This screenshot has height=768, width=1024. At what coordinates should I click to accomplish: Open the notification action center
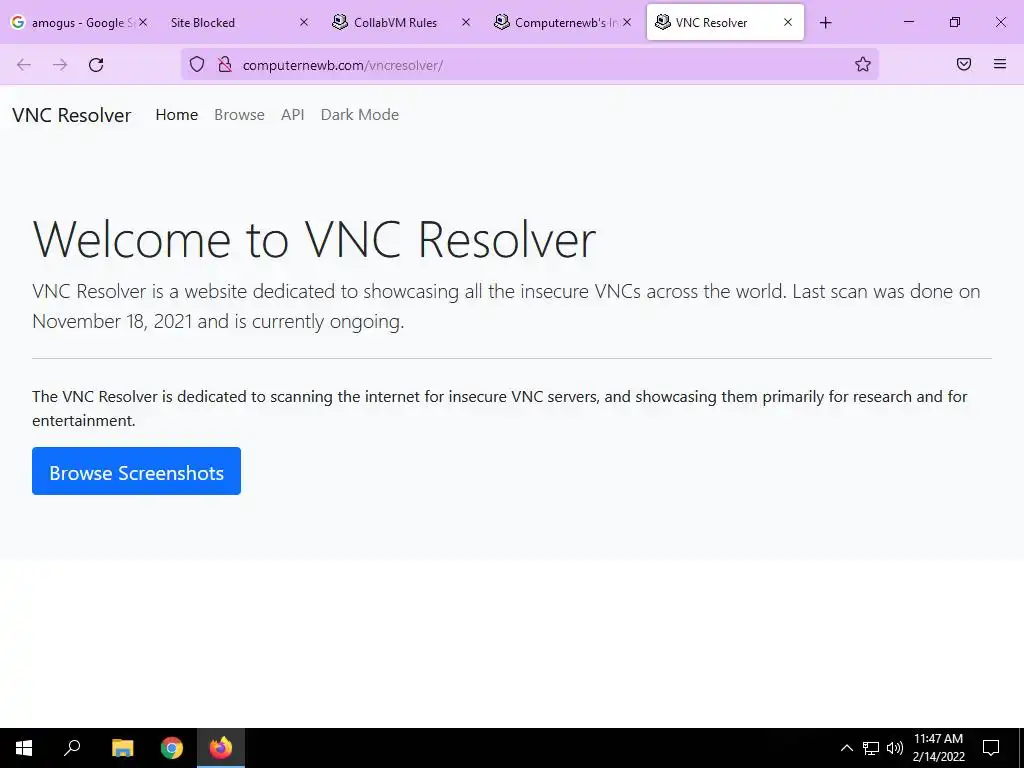(991, 748)
